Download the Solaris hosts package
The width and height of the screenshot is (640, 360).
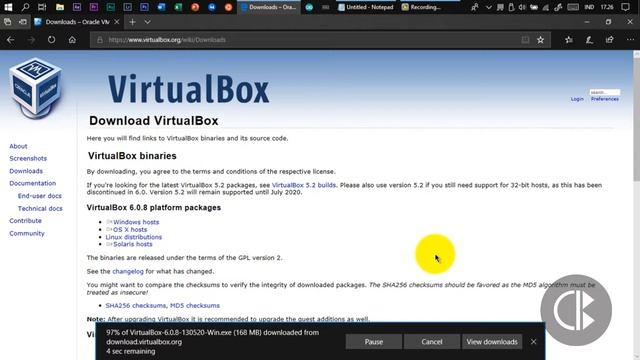pyautogui.click(x=133, y=244)
